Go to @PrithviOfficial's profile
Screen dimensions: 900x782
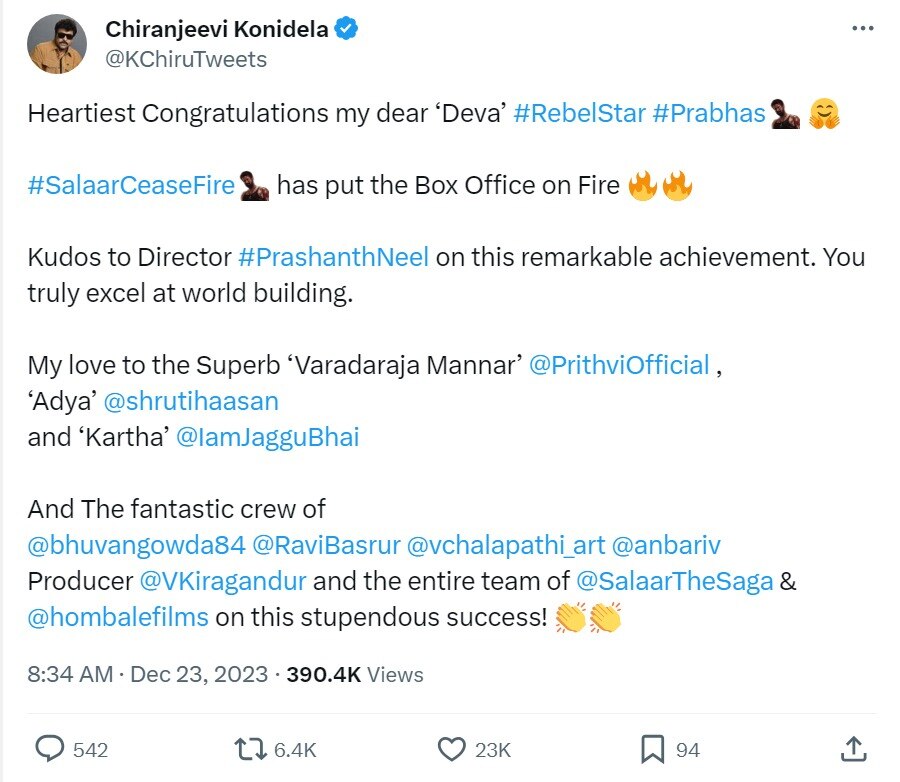click(x=618, y=365)
